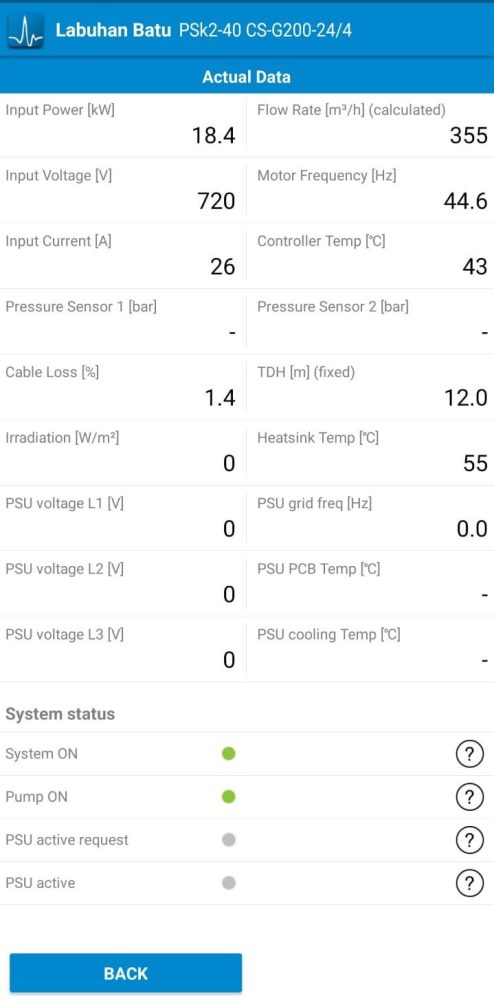Select the Actual Data header tab

coord(247,77)
